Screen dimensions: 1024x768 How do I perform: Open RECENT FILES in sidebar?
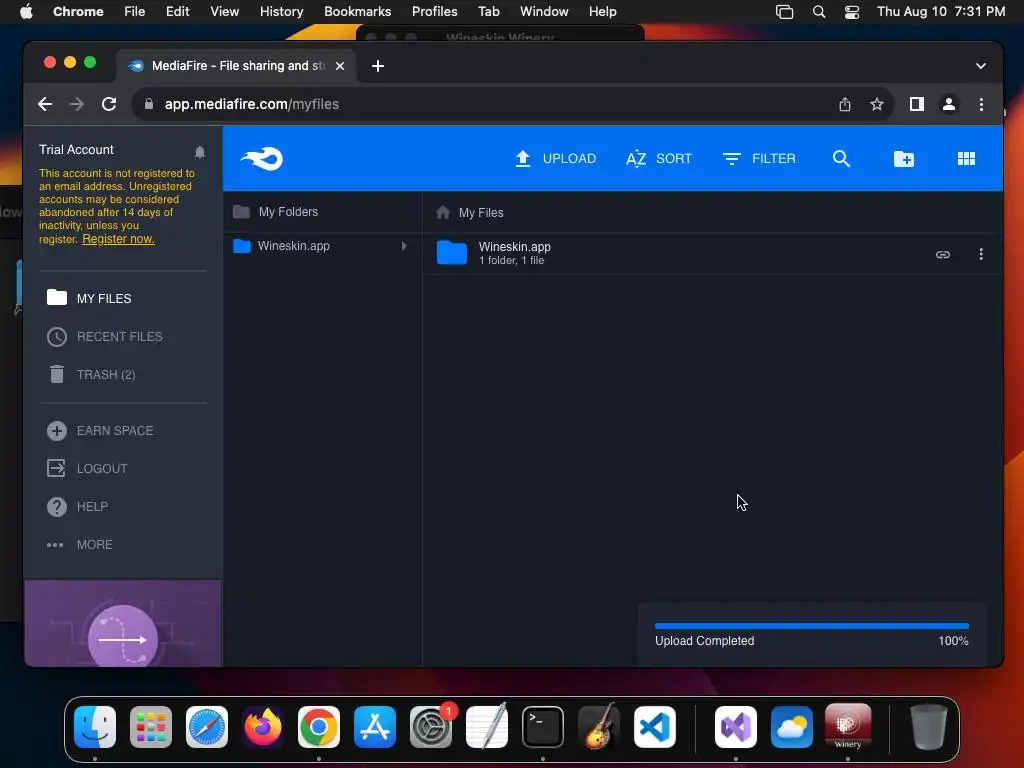point(104,337)
